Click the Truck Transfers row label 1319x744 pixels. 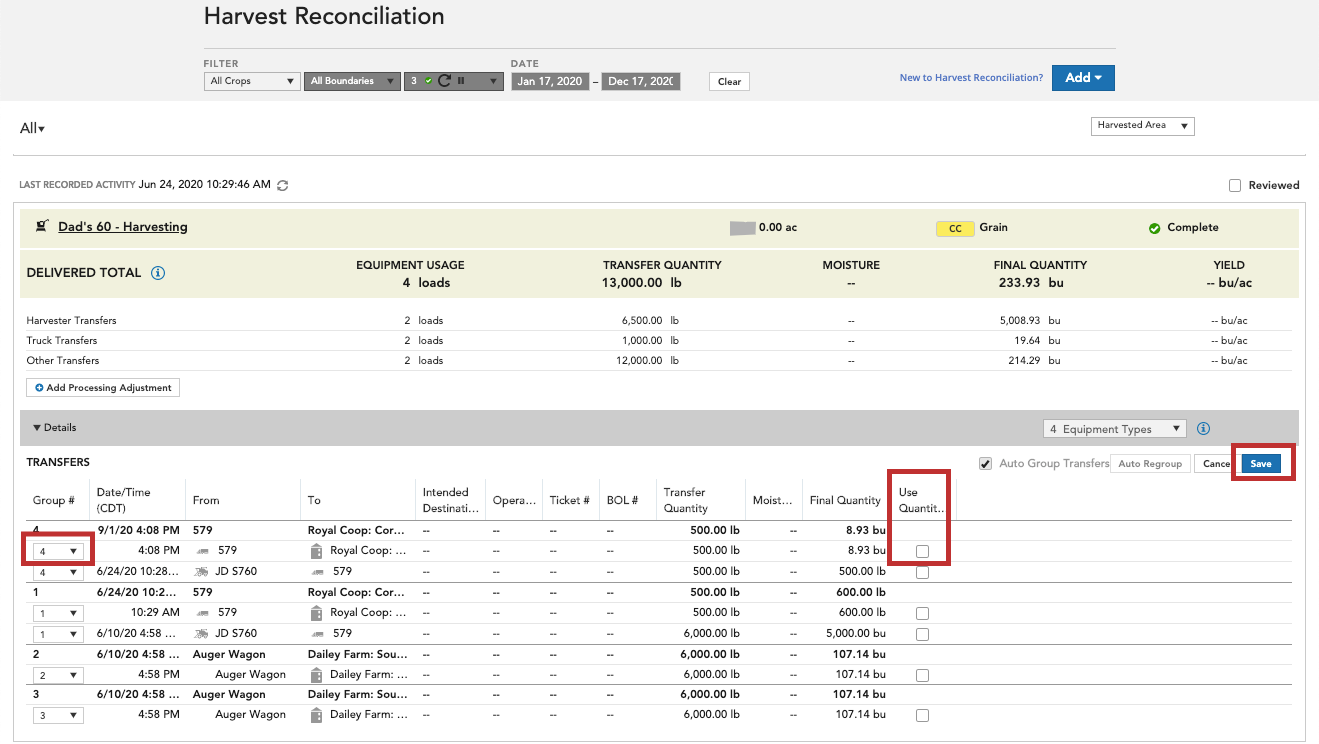[x=62, y=341]
